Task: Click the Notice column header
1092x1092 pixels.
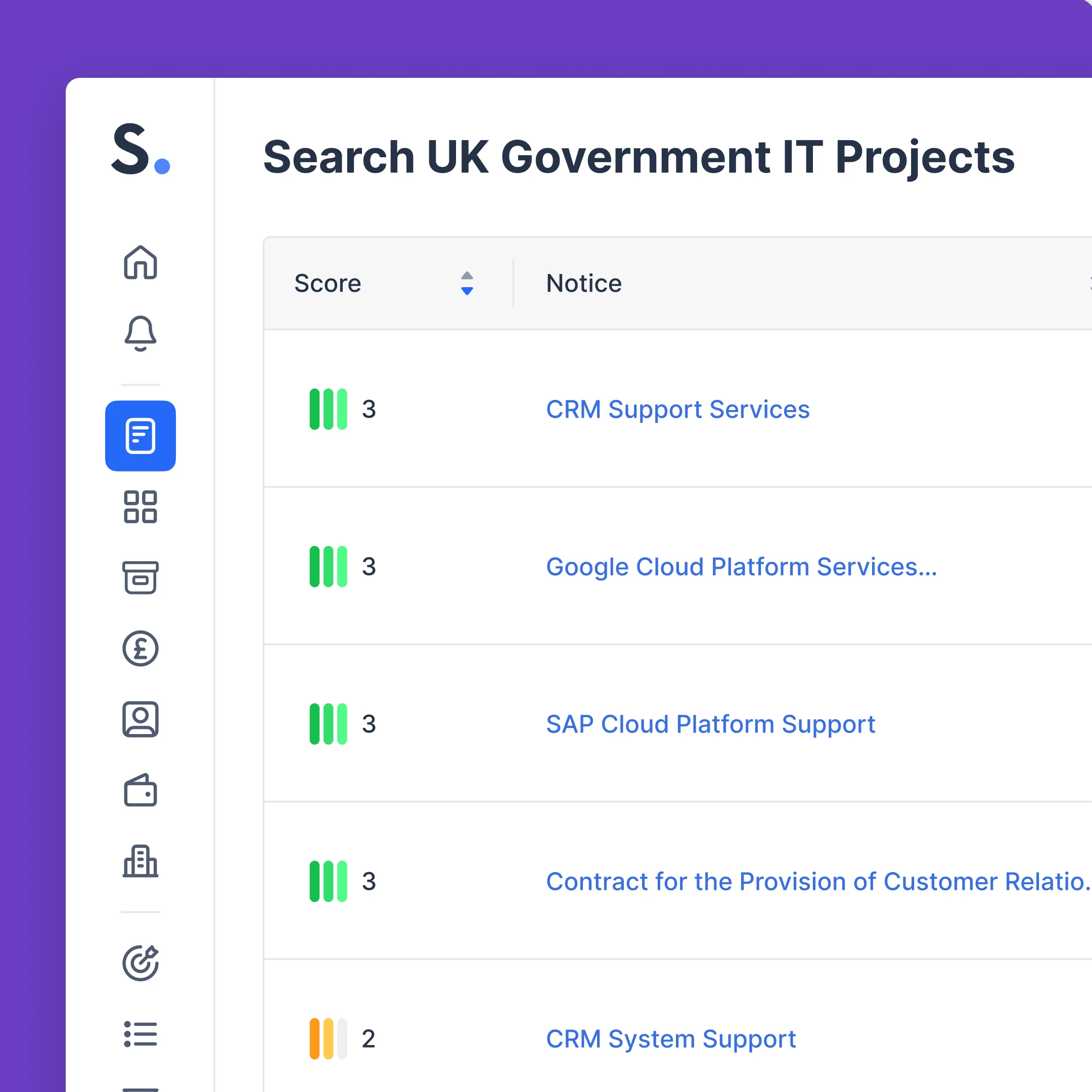Action: (584, 283)
